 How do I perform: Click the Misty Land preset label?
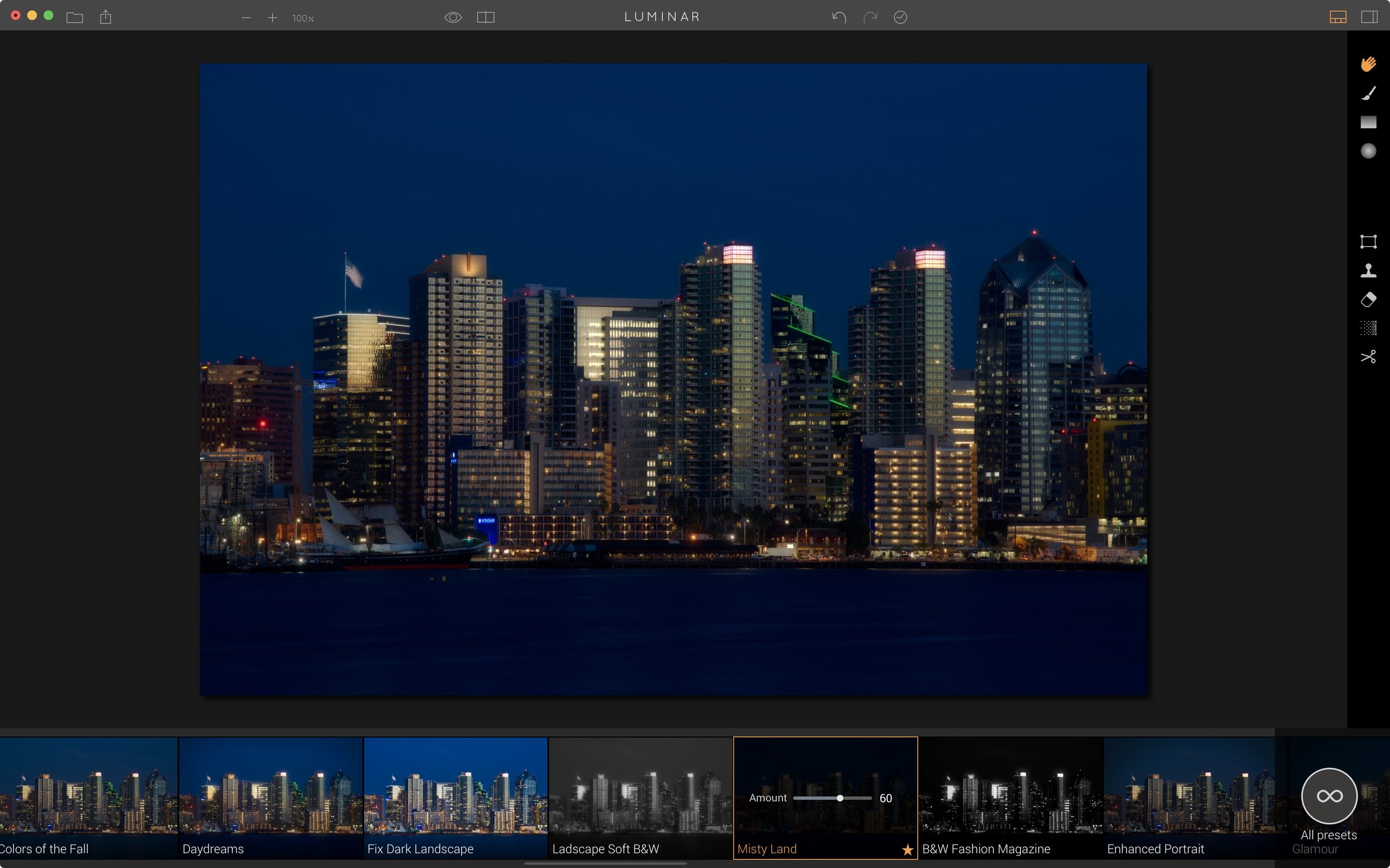[x=767, y=849]
